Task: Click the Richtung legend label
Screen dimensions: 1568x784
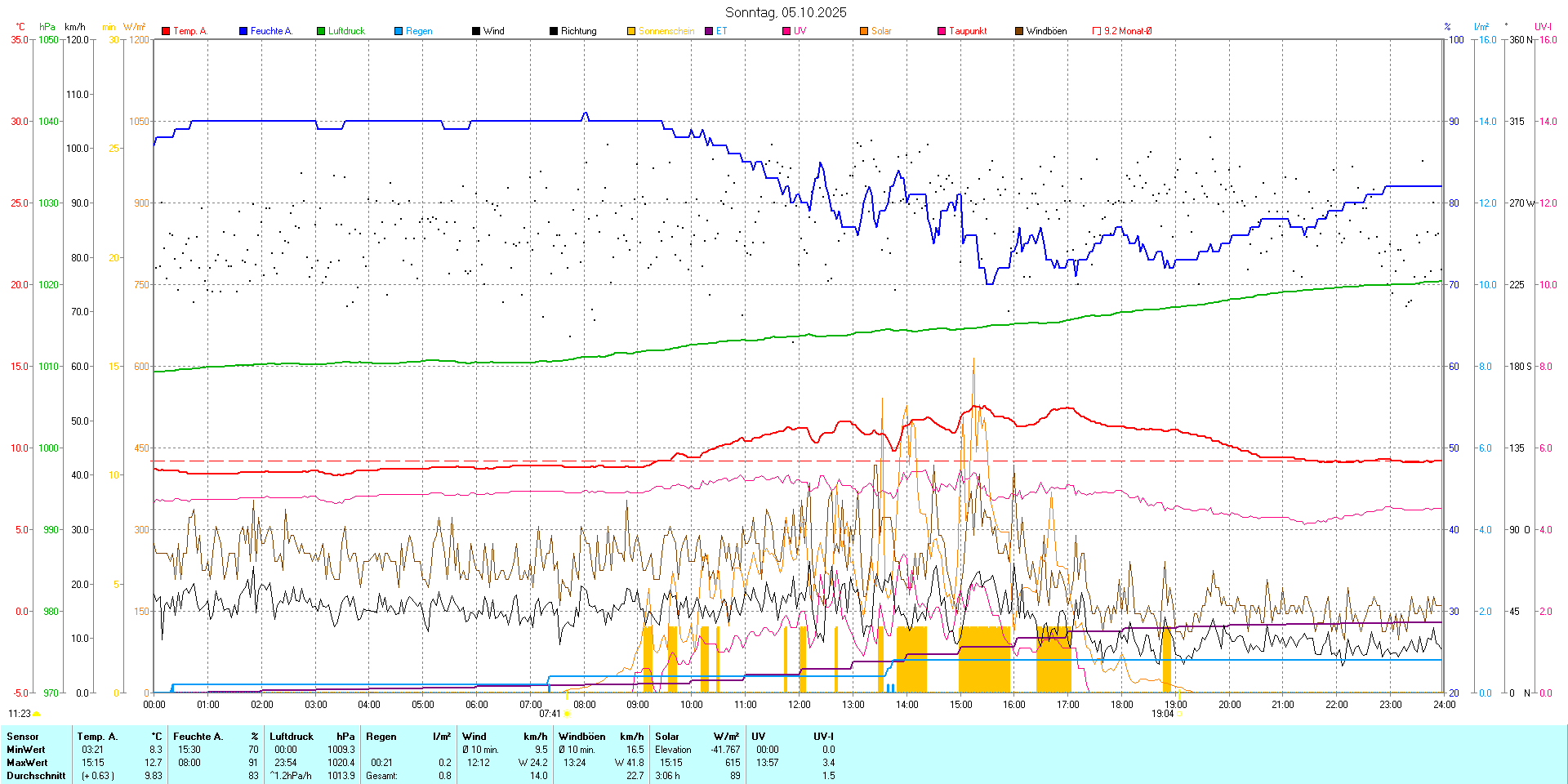Action: 578,31
